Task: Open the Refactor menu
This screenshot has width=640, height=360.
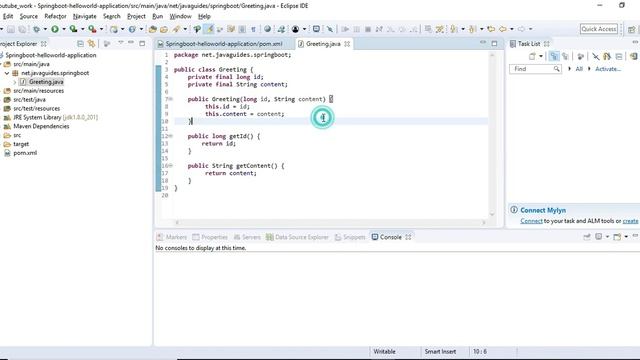Action: [x=55, y=16]
